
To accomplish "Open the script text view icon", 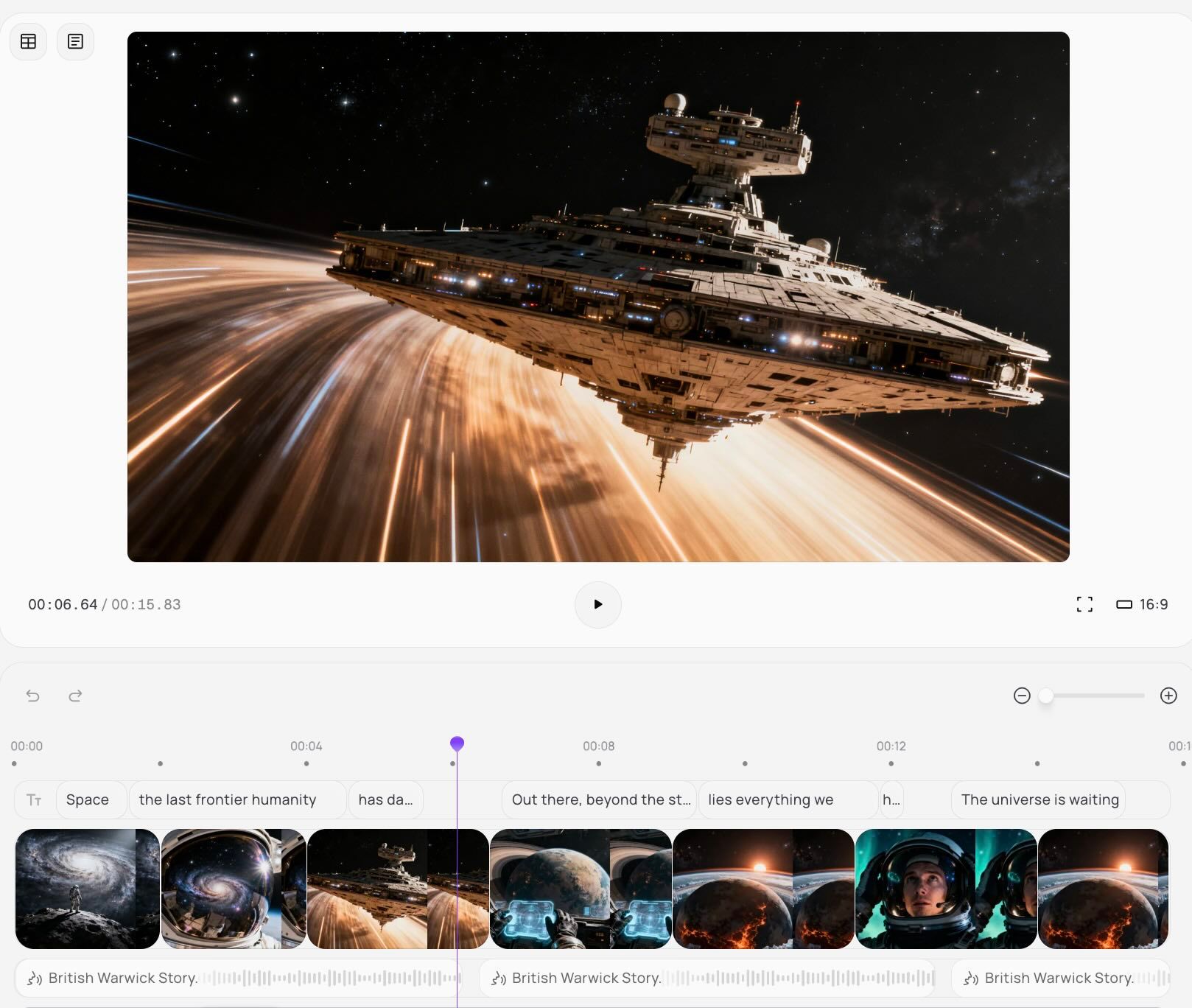I will [75, 41].
